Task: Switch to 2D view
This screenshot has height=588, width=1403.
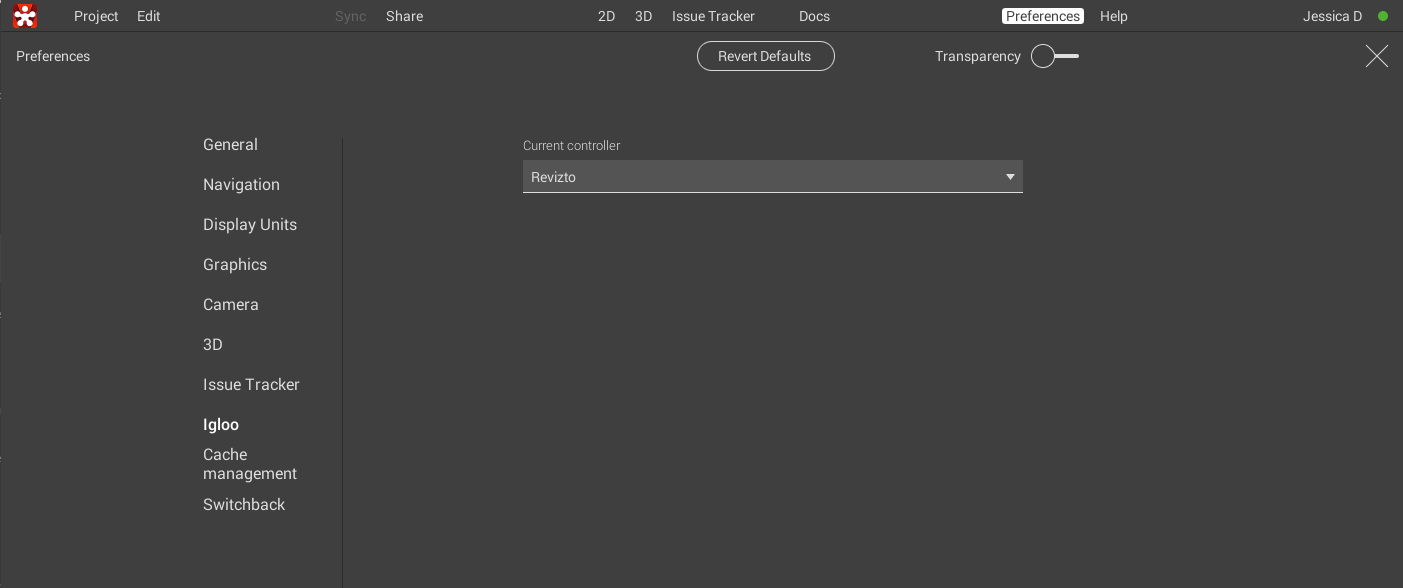Action: coord(606,17)
